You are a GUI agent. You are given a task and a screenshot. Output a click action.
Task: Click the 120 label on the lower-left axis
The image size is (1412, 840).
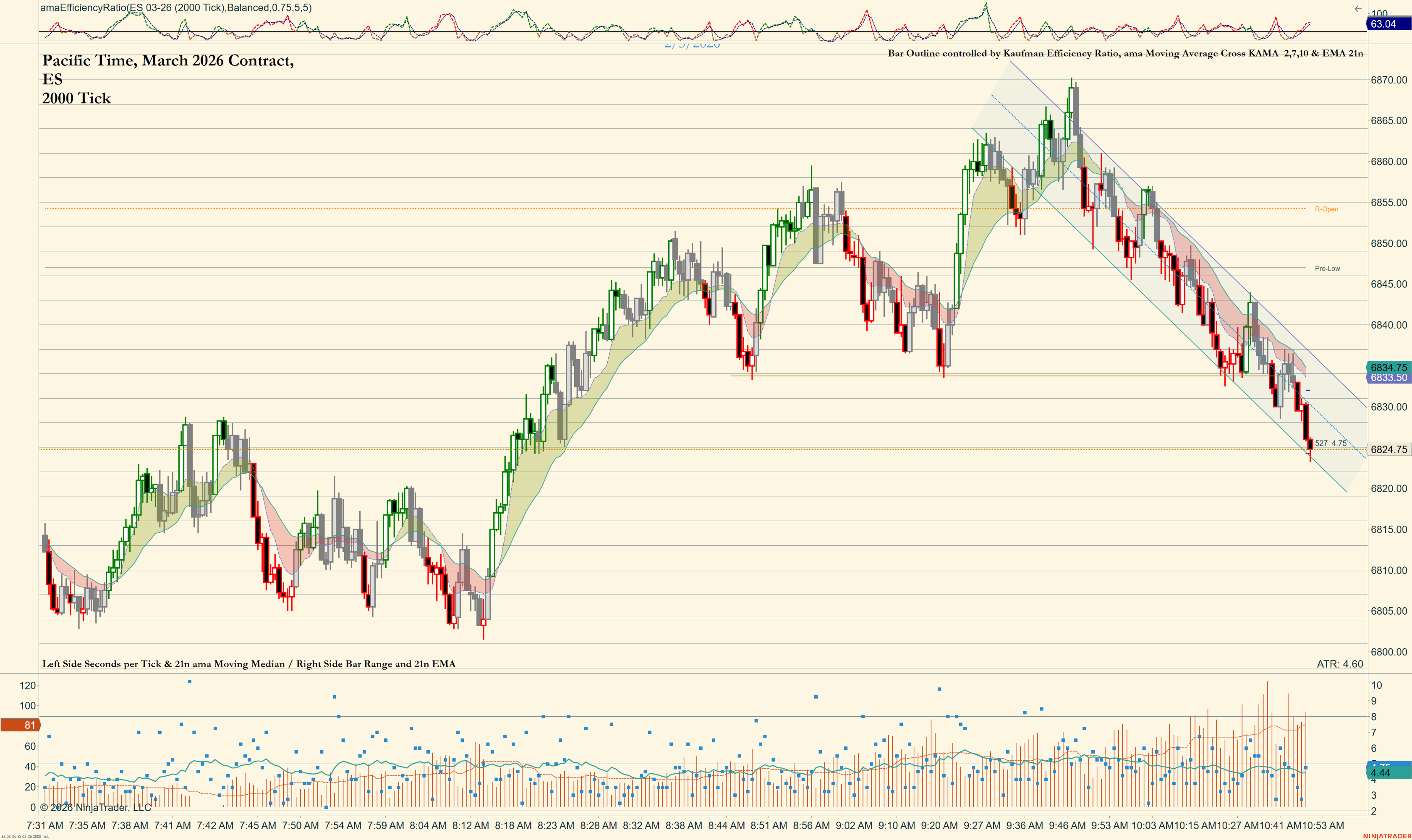[x=28, y=686]
